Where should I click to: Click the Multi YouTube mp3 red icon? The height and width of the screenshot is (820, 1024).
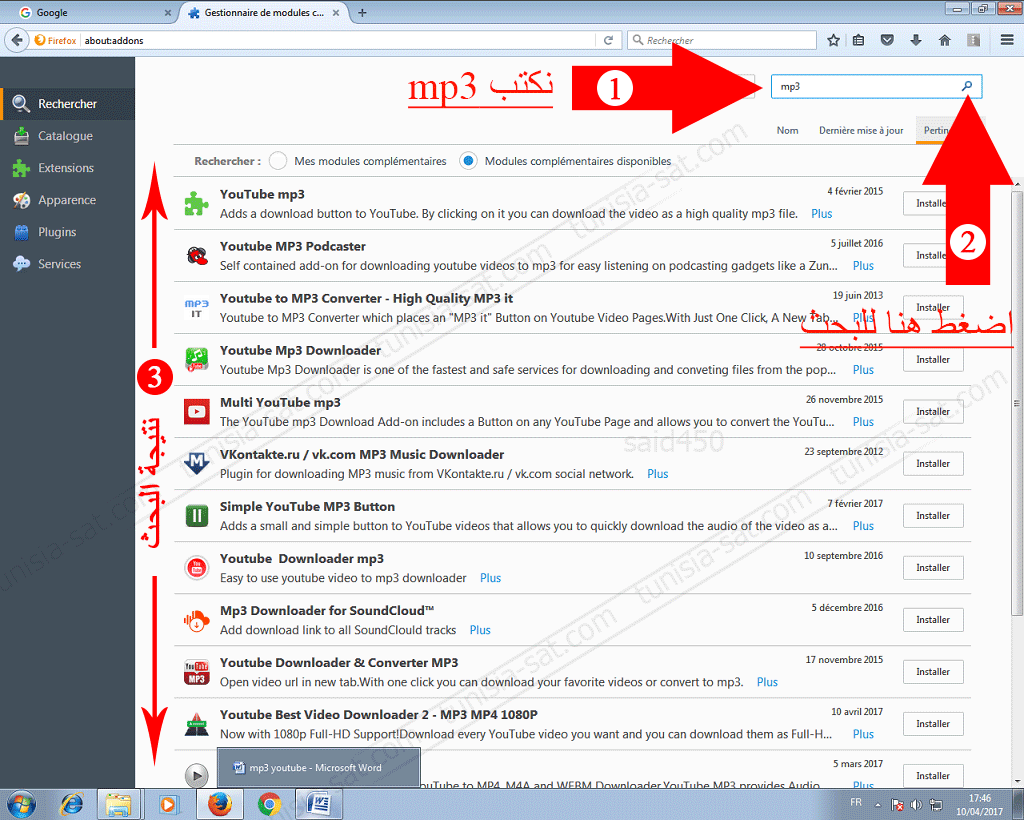point(197,411)
